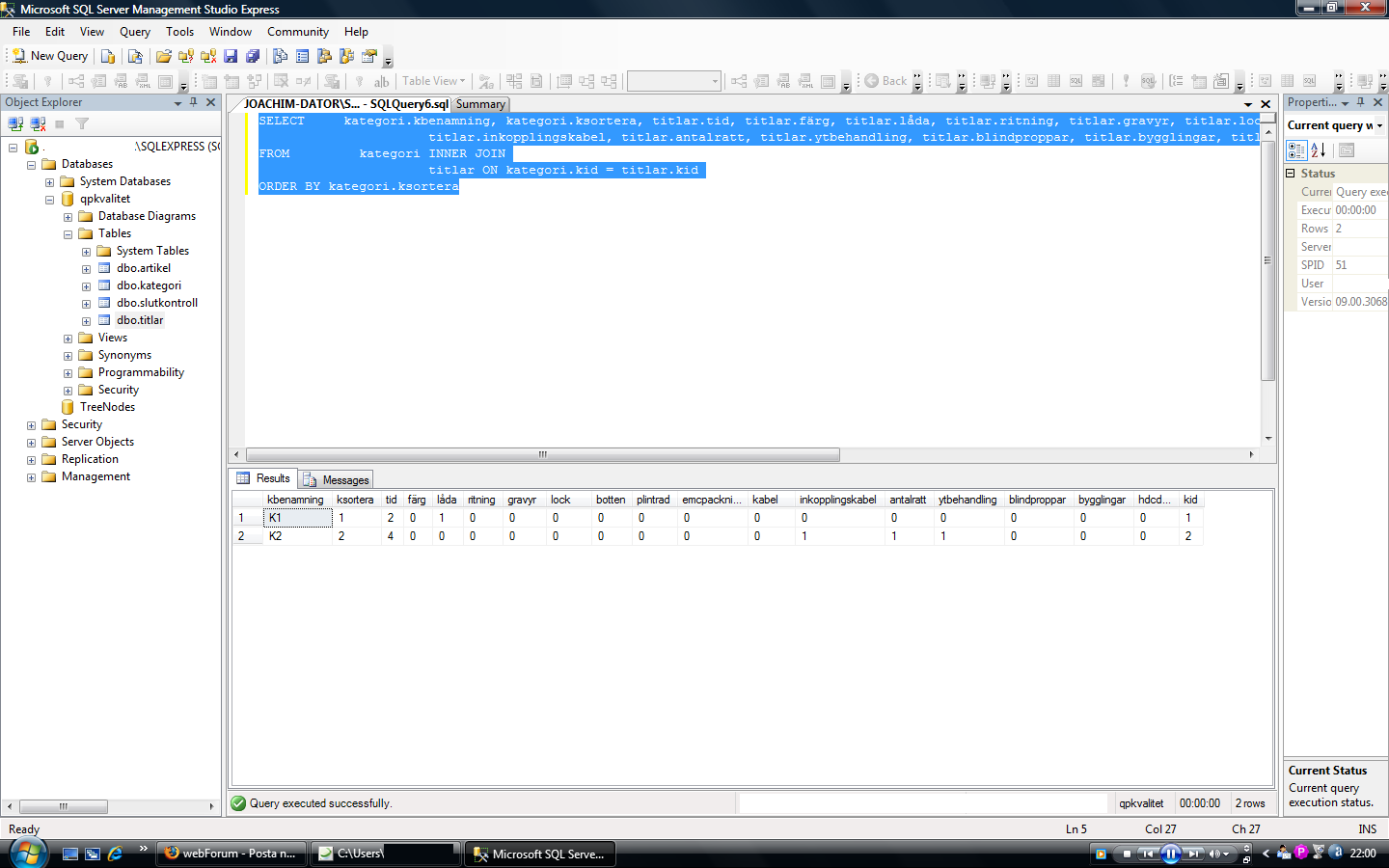Click the inkopplingskabel column header
Screen dimensions: 1389x868
tap(837, 500)
